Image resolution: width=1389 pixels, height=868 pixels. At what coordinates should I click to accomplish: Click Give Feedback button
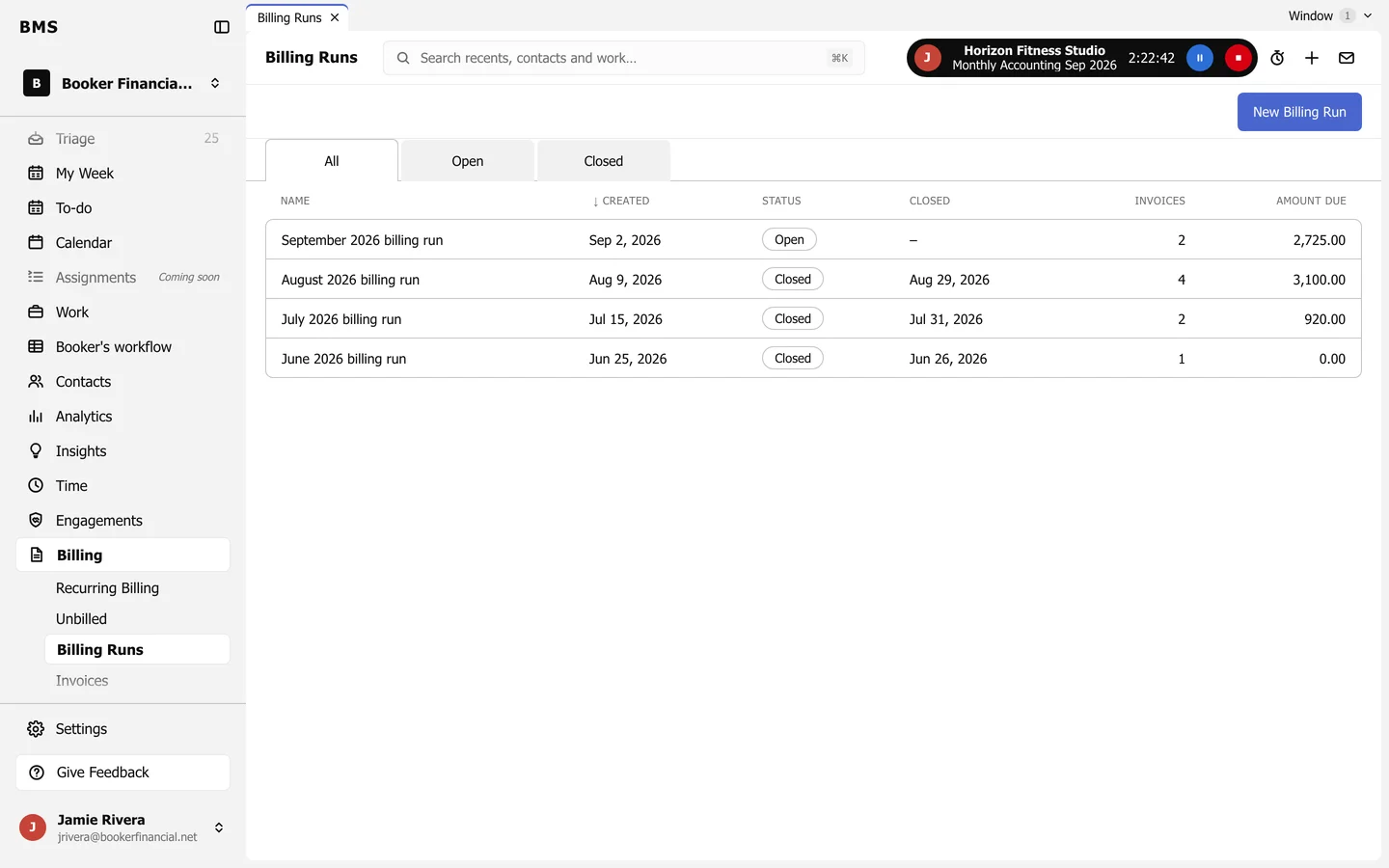click(123, 773)
